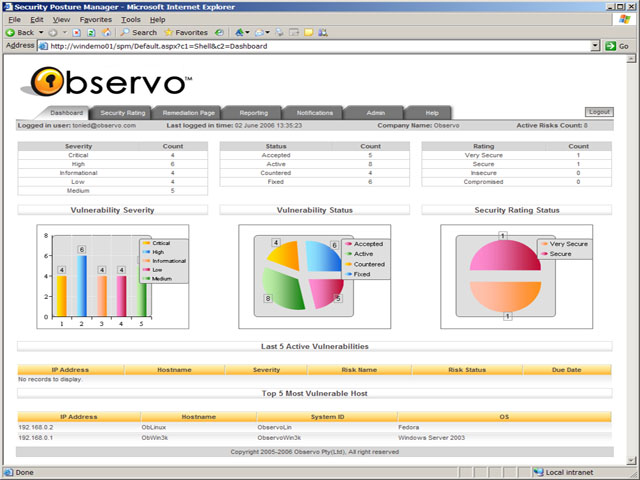The width and height of the screenshot is (640, 480).
Task: Click the Windows Server 2003 OS cell
Action: point(431,438)
